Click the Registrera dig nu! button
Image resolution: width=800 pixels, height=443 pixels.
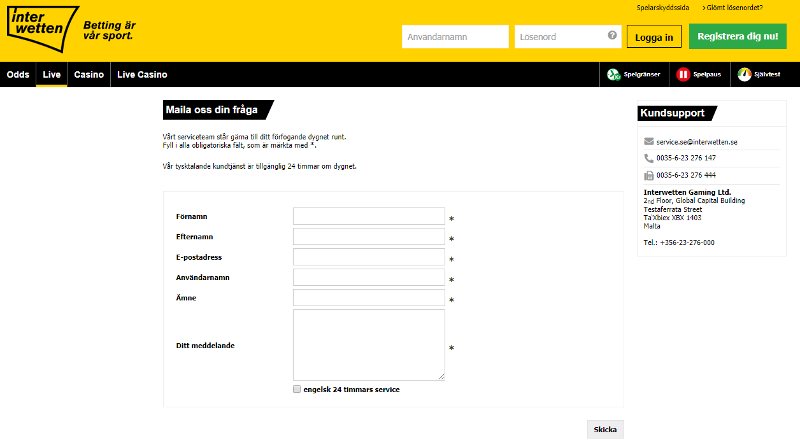(738, 36)
